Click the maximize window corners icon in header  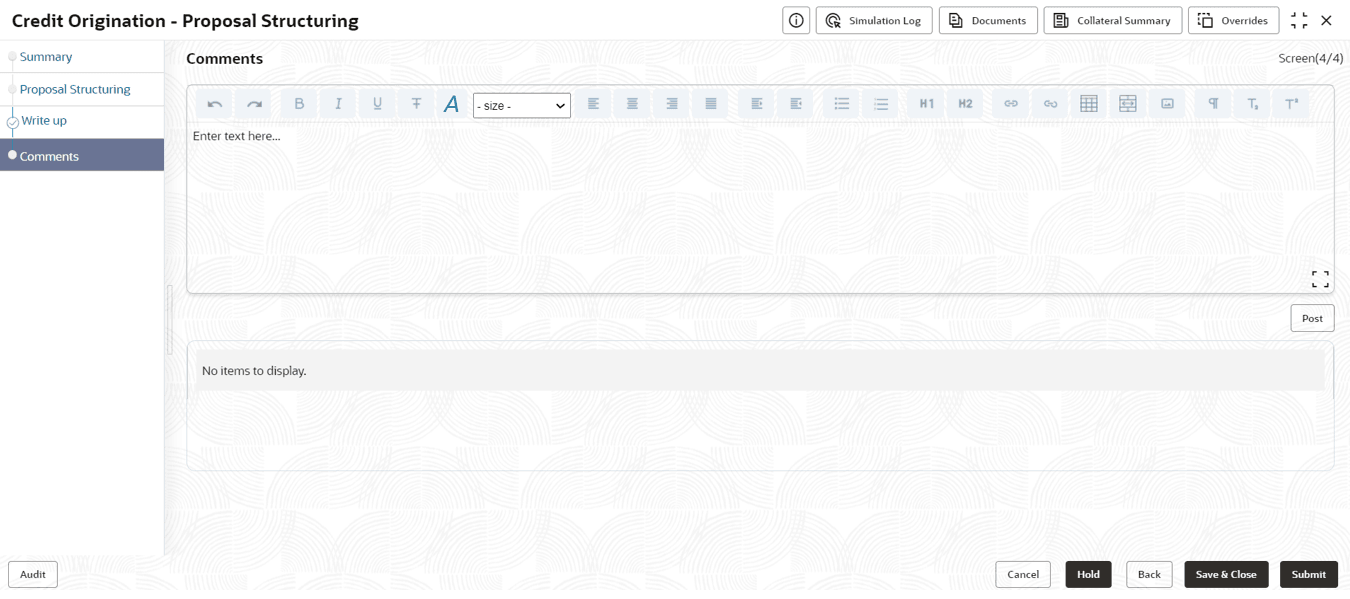pyautogui.click(x=1299, y=21)
